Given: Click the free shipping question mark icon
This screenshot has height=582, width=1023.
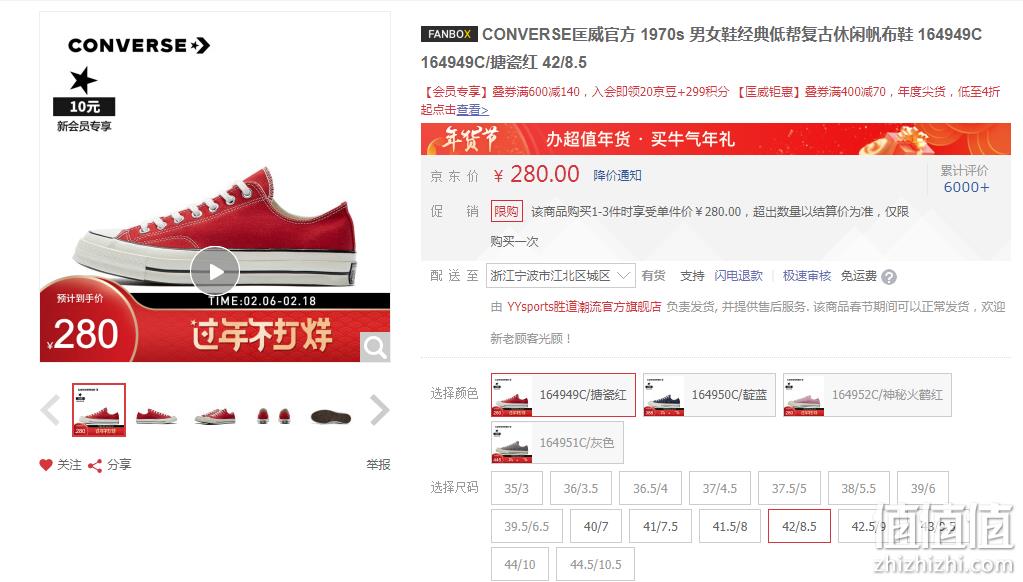Looking at the screenshot, I should (889, 277).
